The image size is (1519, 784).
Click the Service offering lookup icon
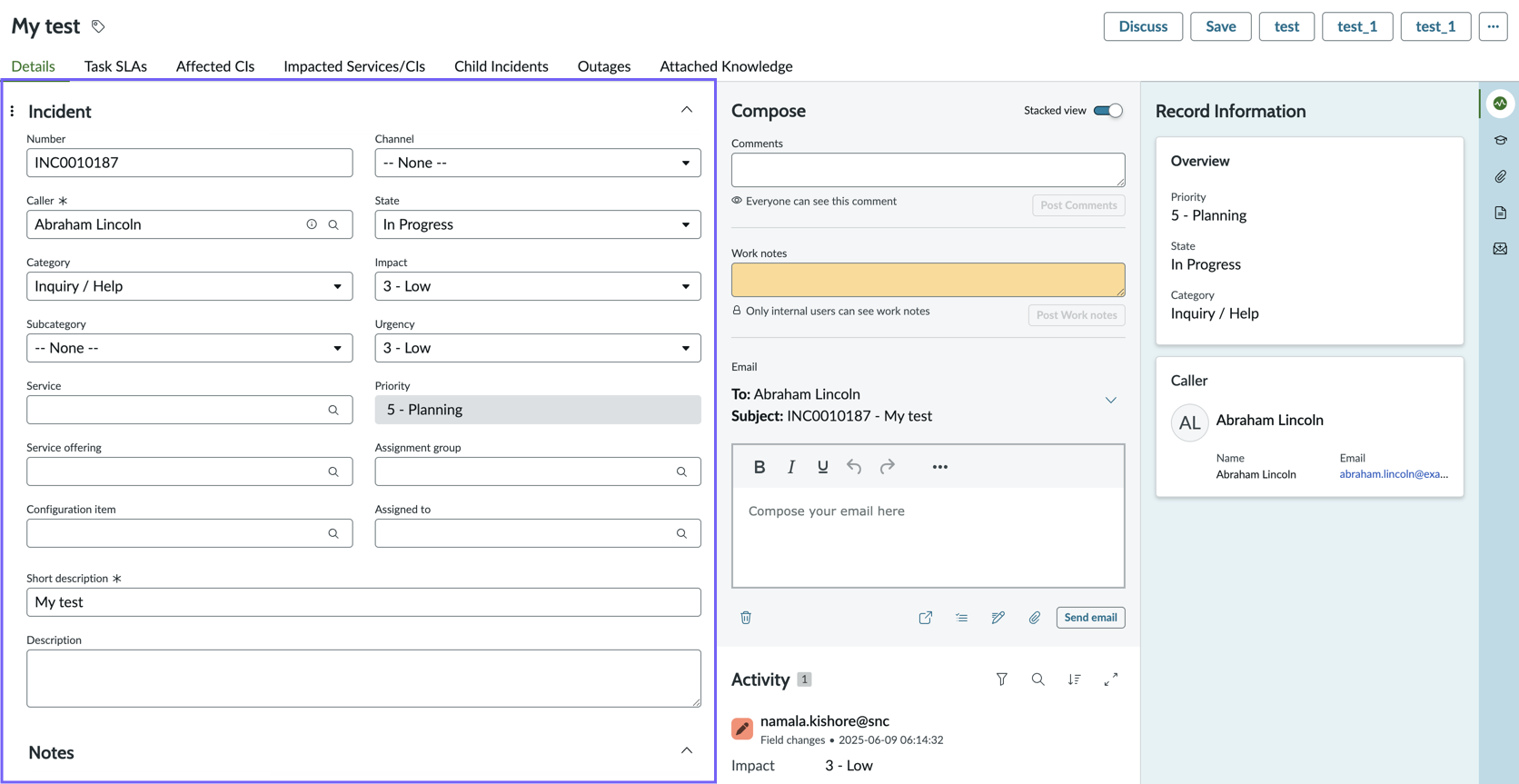[x=333, y=471]
